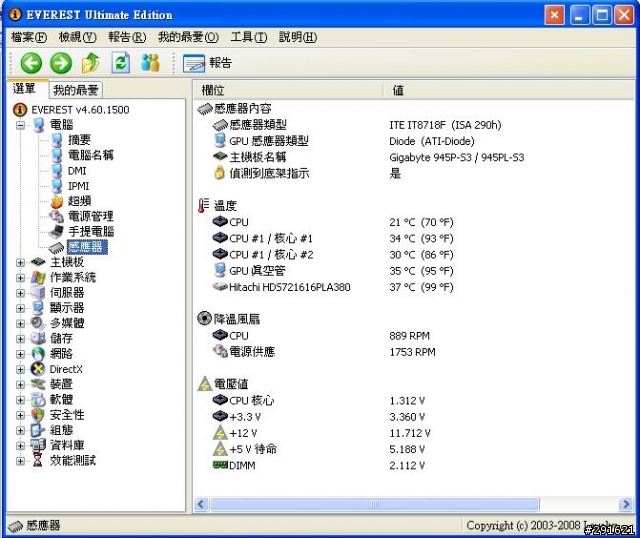The width and height of the screenshot is (640, 538).
Task: Select the 電腦名稱 tree item
Action: pyautogui.click(x=91, y=155)
